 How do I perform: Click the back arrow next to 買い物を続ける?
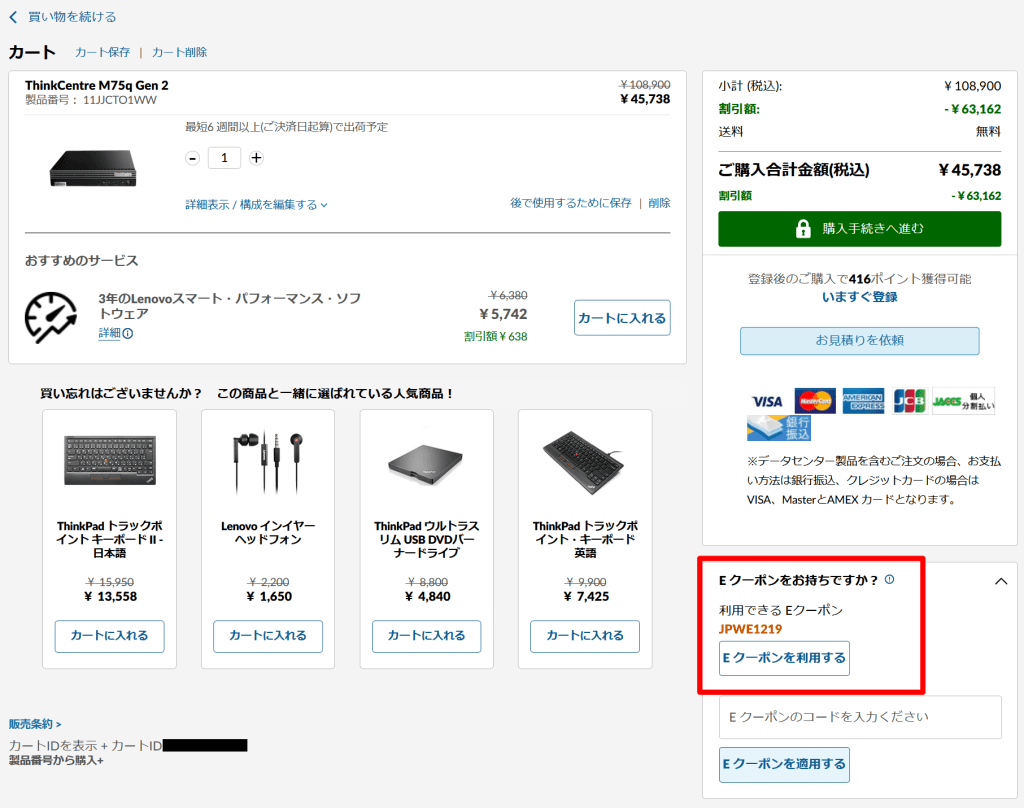click(x=13, y=17)
